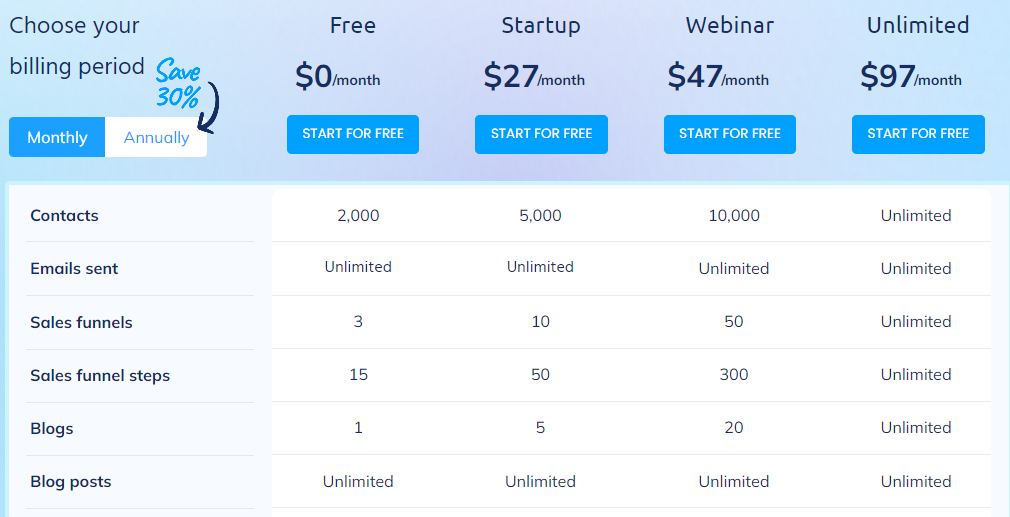The image size is (1010, 517).
Task: Select the Emails sent row label
Action: point(74,268)
